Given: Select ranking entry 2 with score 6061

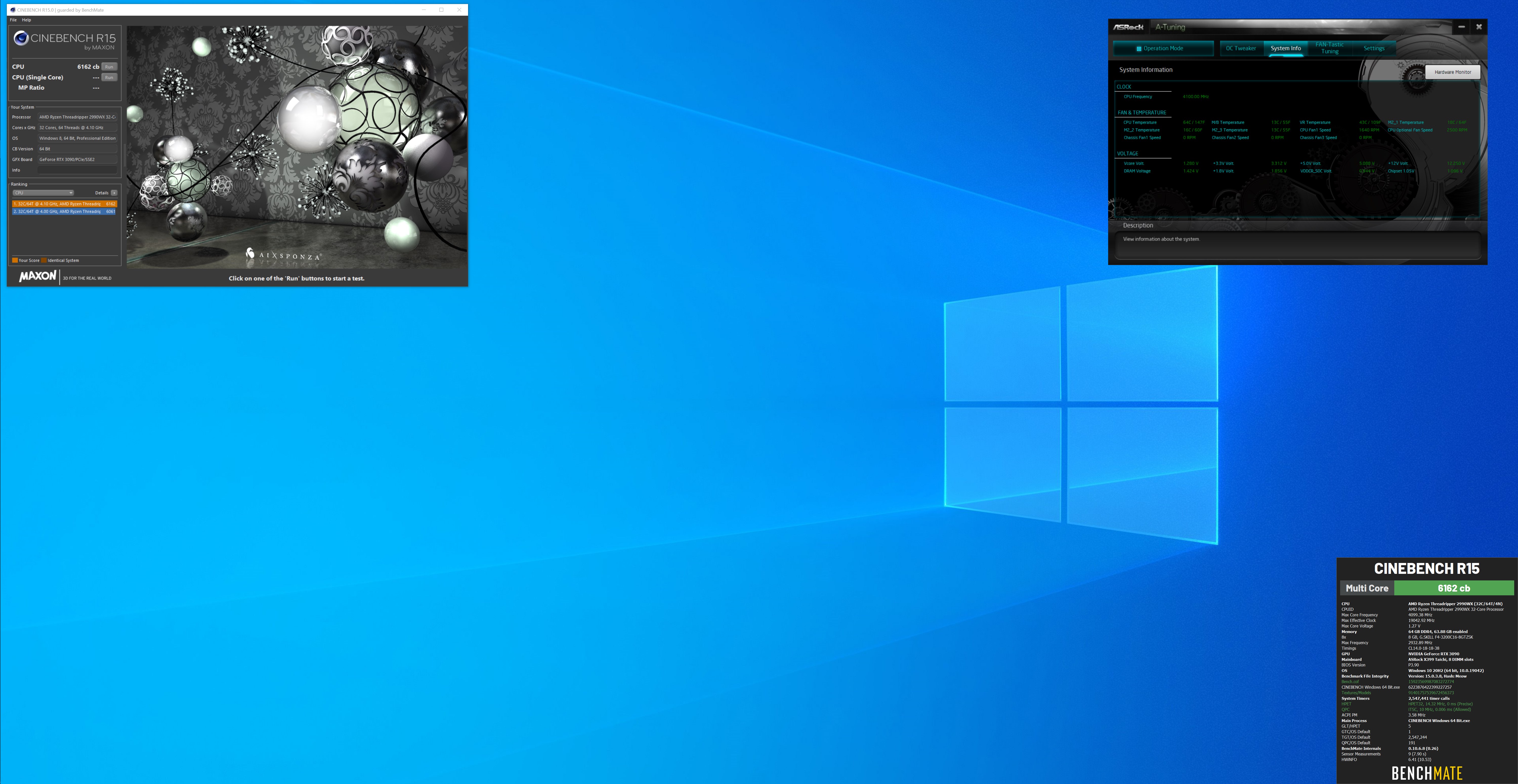Looking at the screenshot, I should (64, 211).
